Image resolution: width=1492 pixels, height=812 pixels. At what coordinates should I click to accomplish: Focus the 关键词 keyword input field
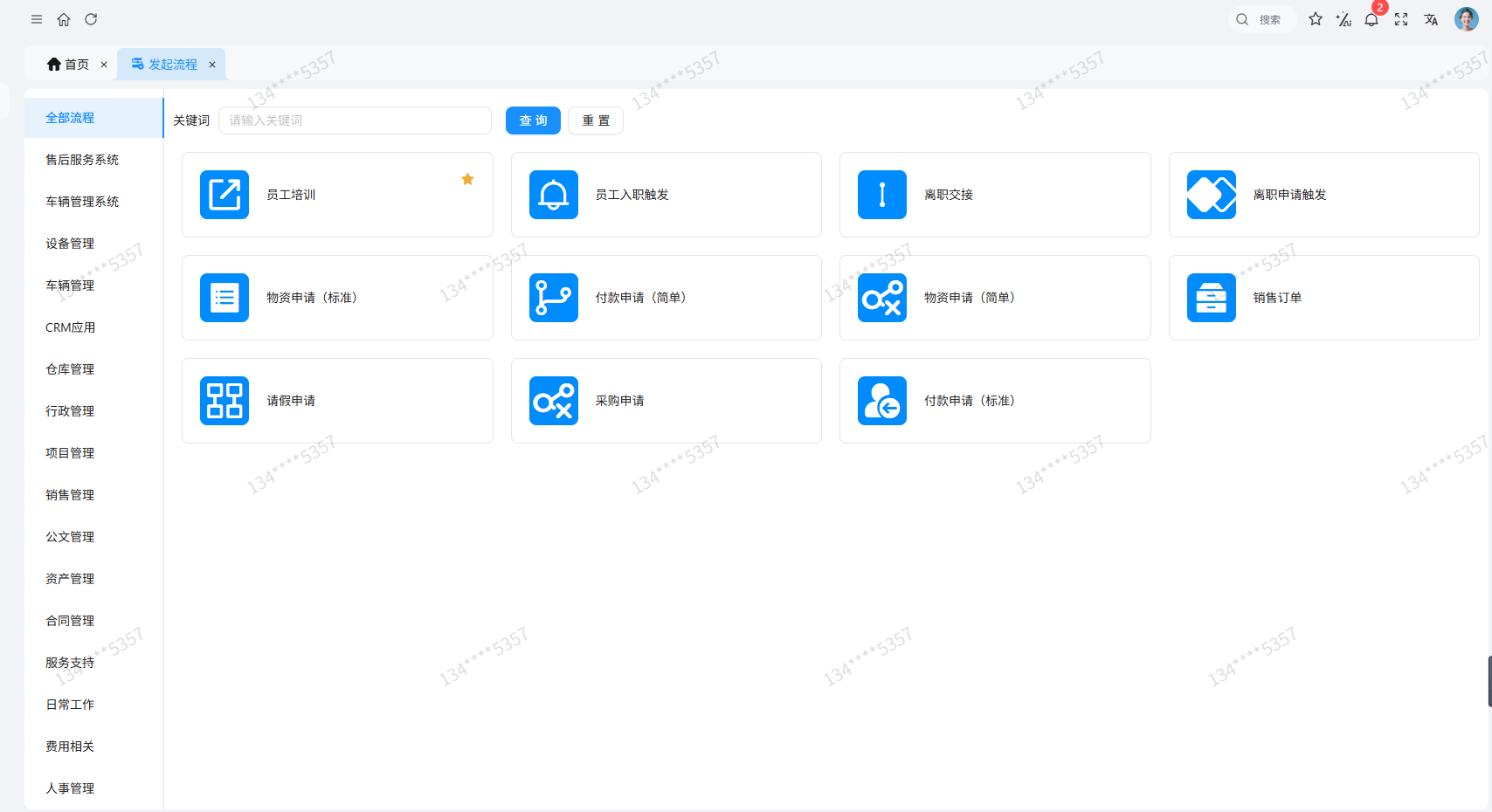(x=355, y=120)
